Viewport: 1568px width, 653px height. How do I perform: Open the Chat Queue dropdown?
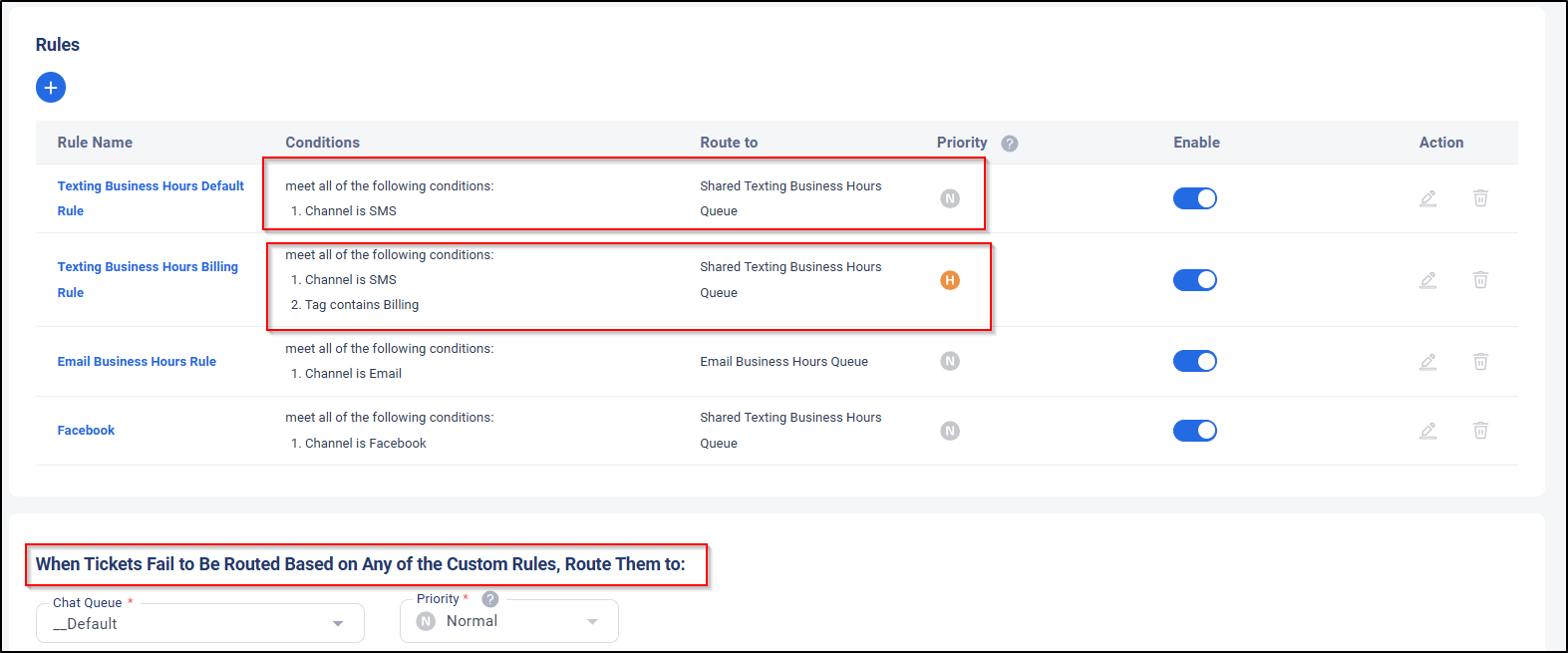click(199, 624)
